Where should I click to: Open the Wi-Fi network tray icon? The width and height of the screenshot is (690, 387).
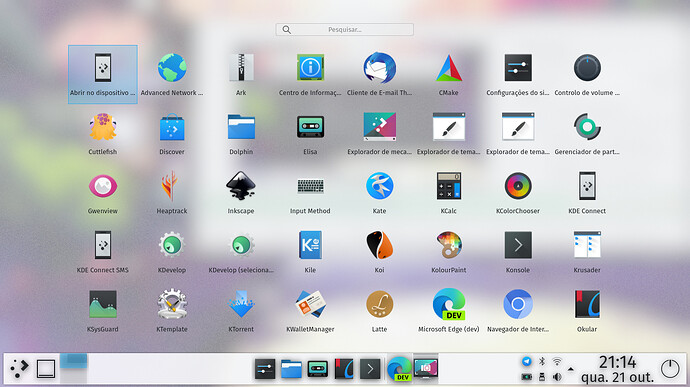[557, 361]
